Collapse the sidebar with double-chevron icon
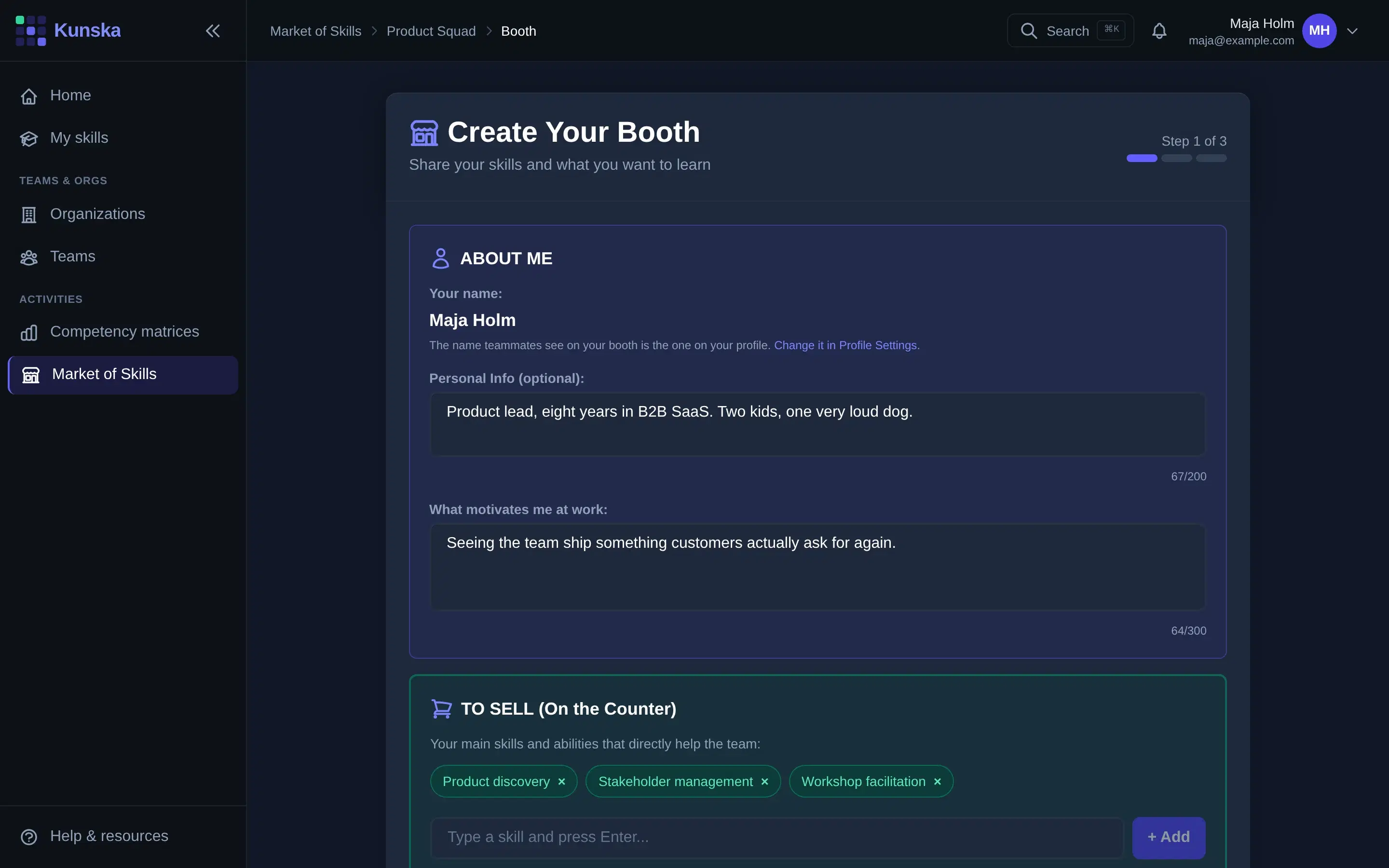1389x868 pixels. tap(213, 30)
